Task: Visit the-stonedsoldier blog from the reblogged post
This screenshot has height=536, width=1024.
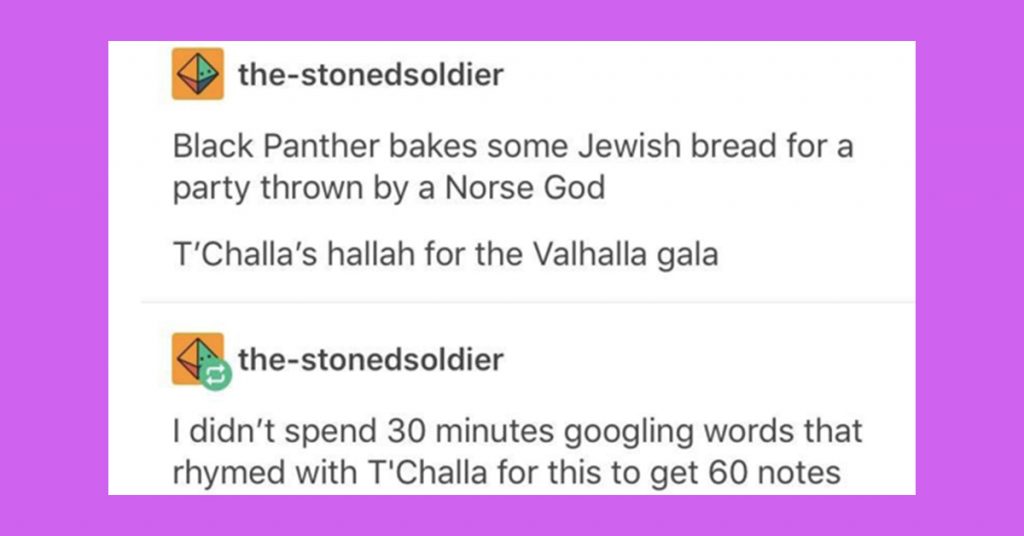Action: pos(370,359)
